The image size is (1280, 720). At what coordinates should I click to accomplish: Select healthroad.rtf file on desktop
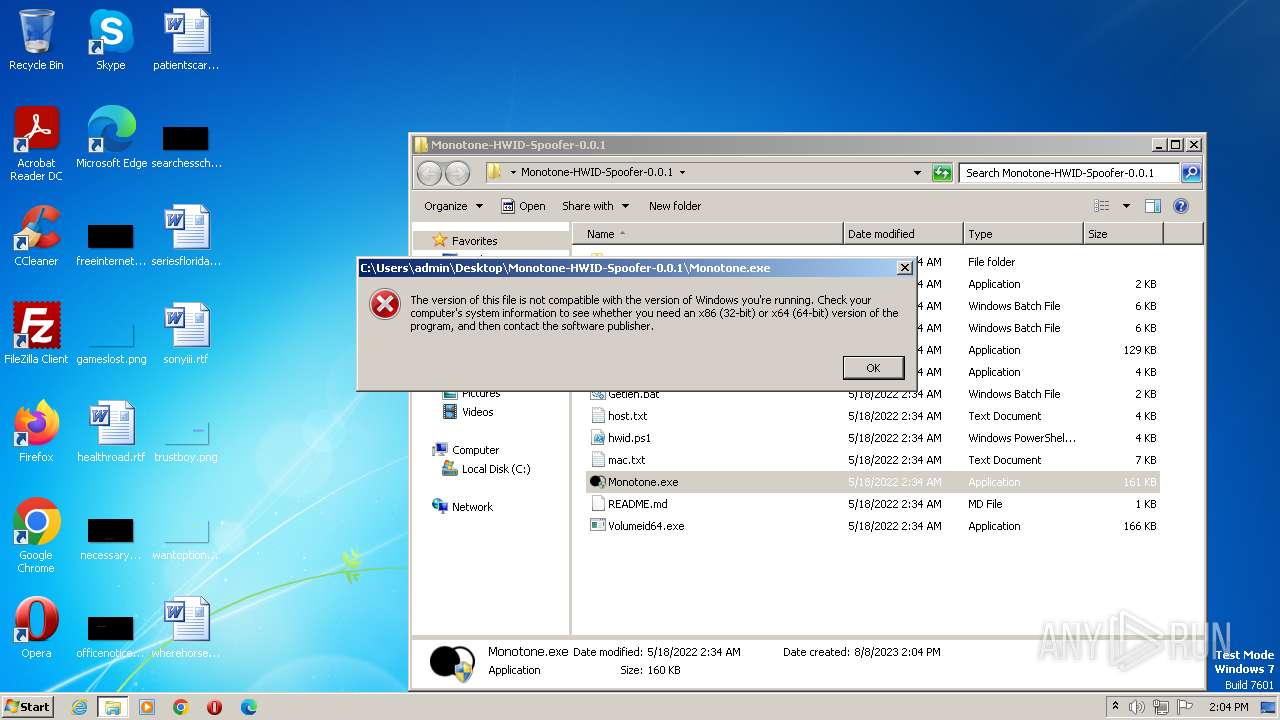coord(111,432)
